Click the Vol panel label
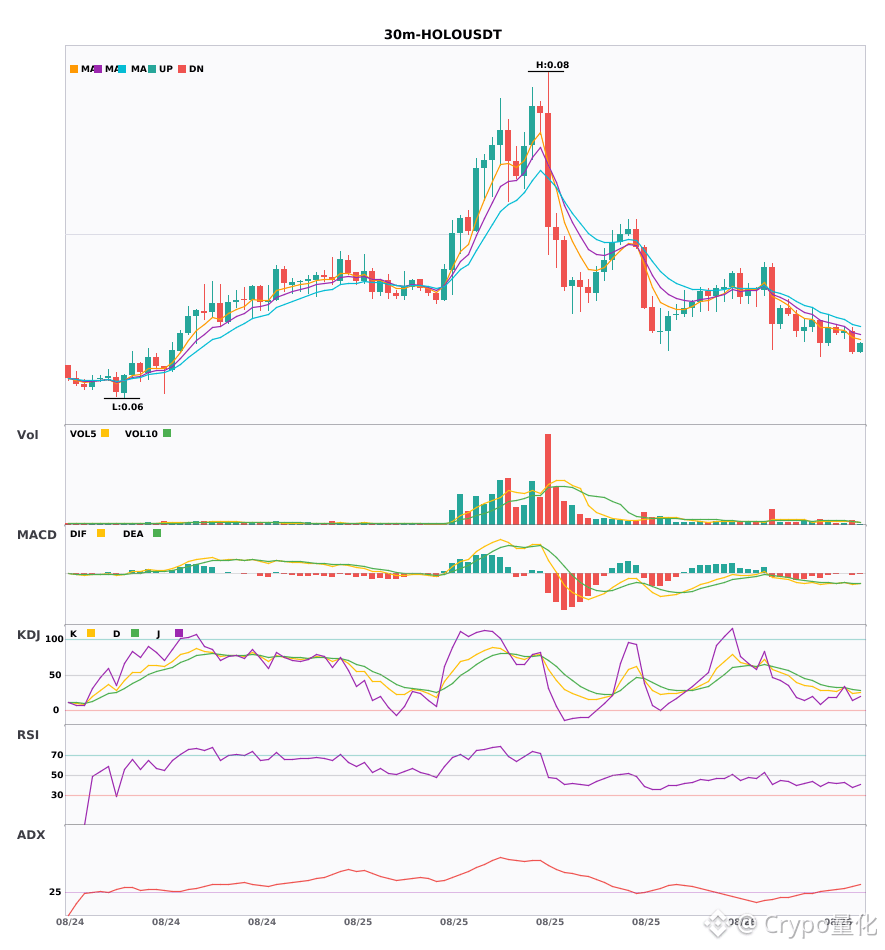 point(27,435)
